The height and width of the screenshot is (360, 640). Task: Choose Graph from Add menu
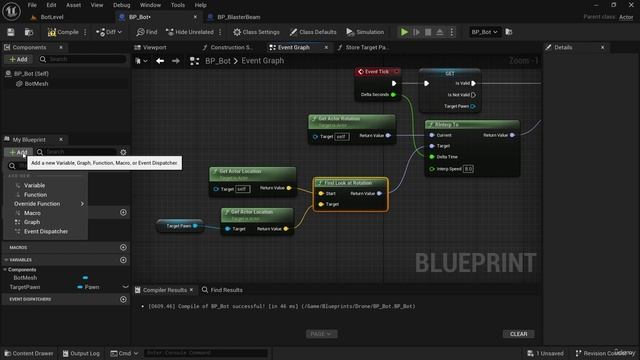pyautogui.click(x=32, y=222)
